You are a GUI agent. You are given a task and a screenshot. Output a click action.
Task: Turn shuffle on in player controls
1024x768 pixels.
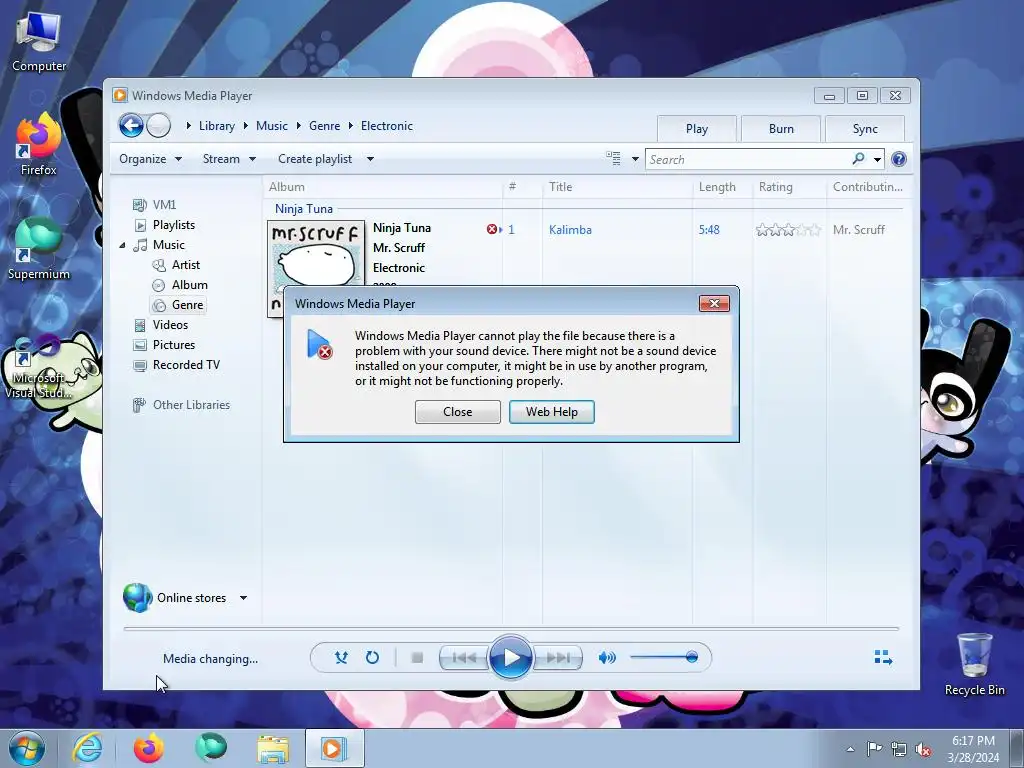pyautogui.click(x=341, y=658)
